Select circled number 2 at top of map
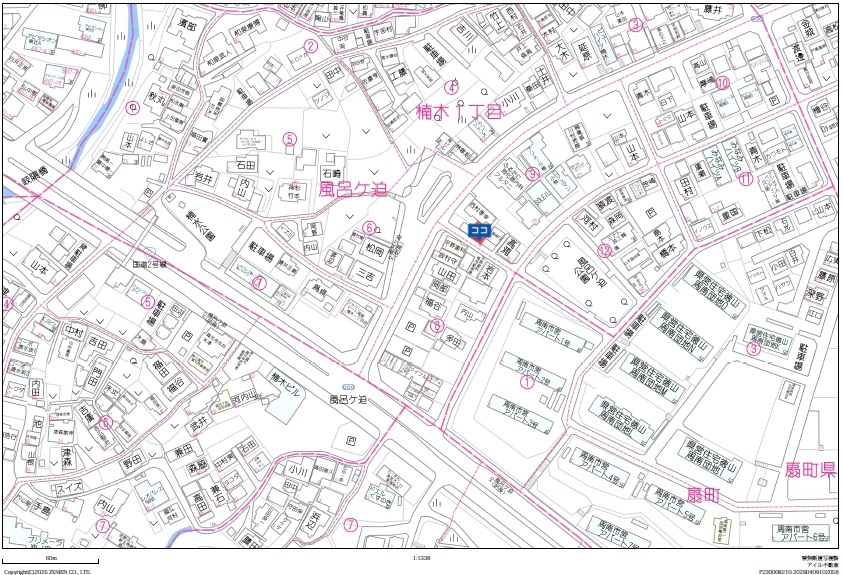 (x=311, y=46)
